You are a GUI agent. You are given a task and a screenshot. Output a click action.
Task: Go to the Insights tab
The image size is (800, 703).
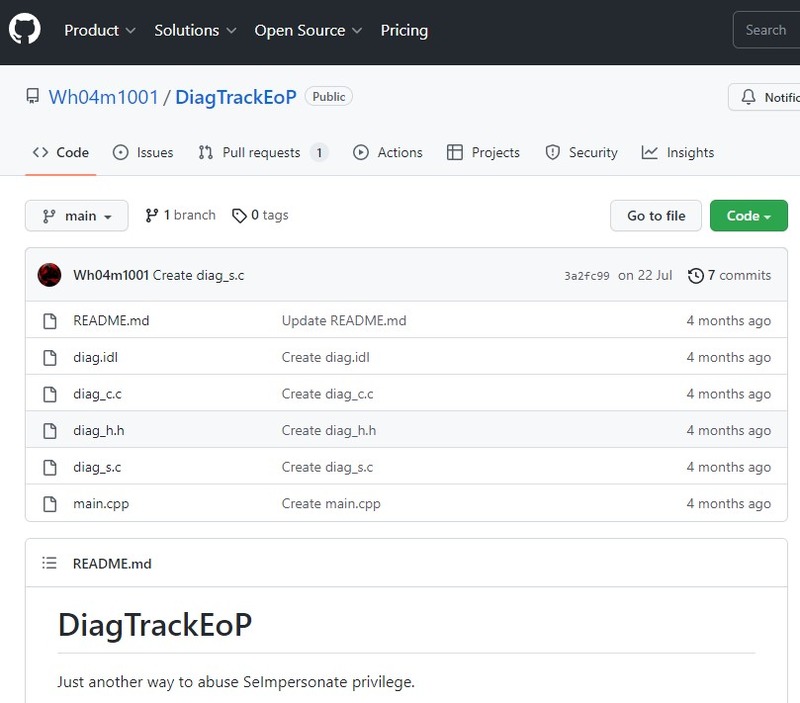[x=678, y=153]
